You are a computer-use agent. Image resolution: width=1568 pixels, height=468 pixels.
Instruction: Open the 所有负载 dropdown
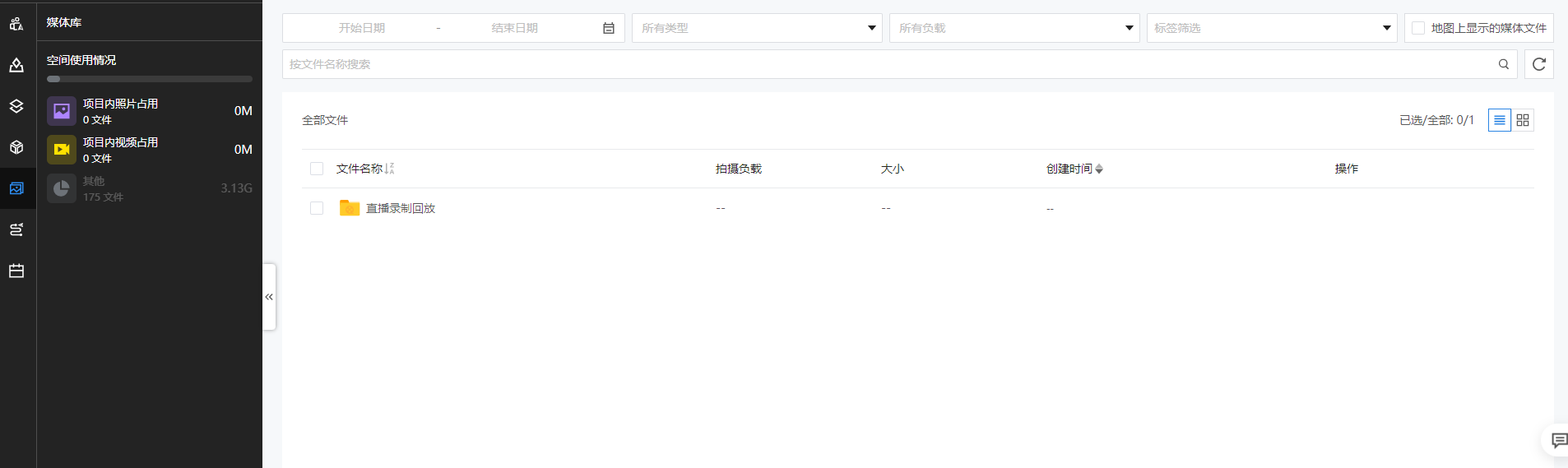pos(1014,28)
